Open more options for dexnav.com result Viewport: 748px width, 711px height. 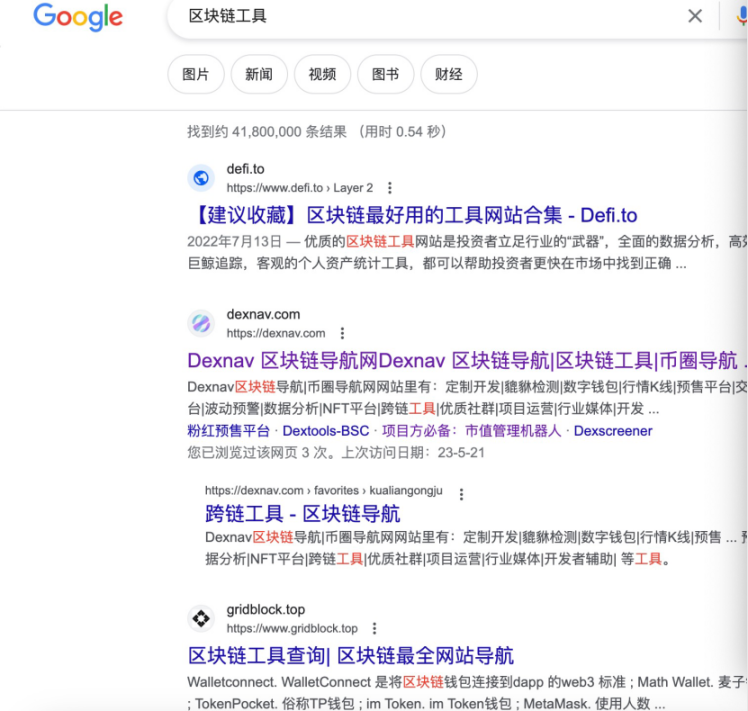(342, 333)
